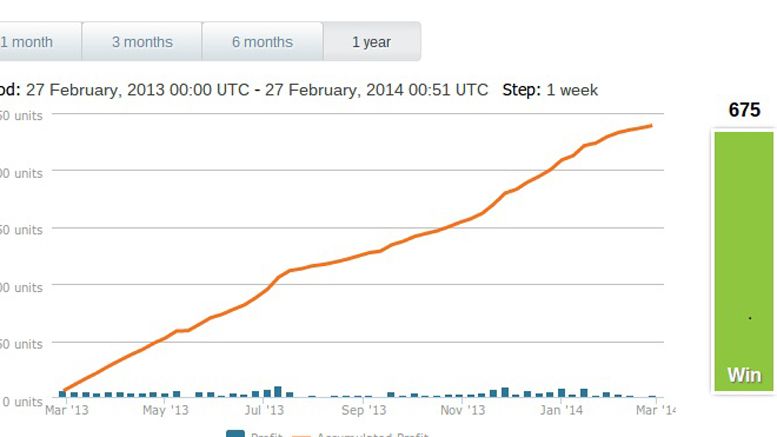Toggle the orange Accumulated Profit legend line
Image resolution: width=777 pixels, height=437 pixels.
tap(302, 434)
